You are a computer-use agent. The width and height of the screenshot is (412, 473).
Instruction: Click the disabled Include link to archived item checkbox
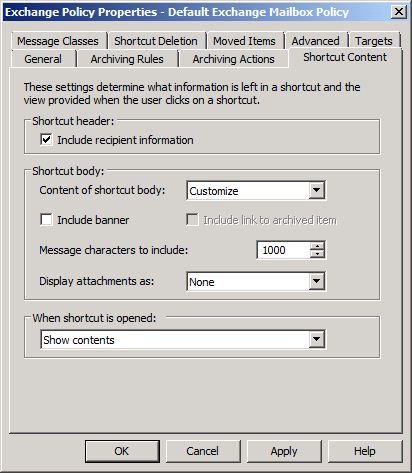click(x=192, y=220)
